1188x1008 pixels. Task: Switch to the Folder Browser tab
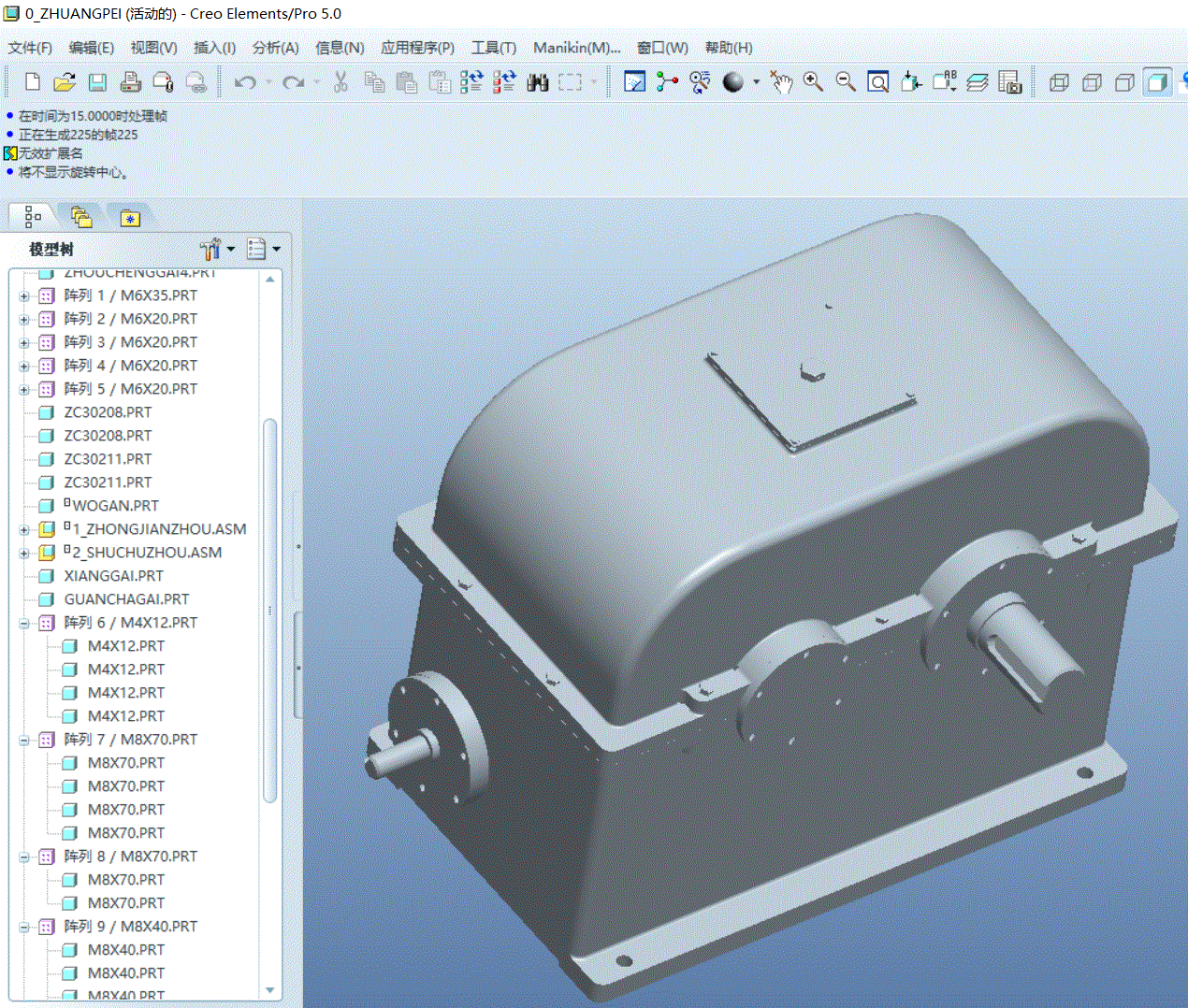pos(81,217)
